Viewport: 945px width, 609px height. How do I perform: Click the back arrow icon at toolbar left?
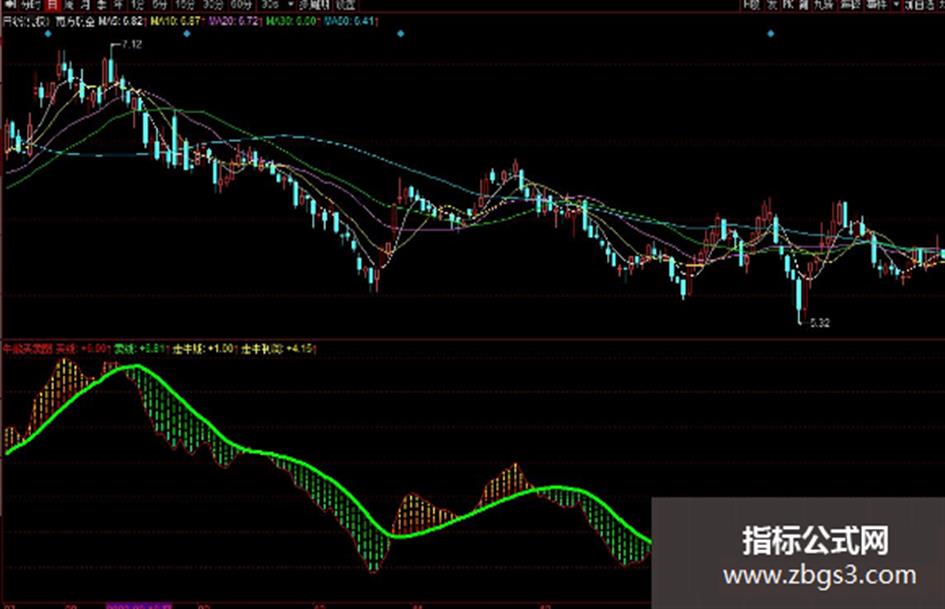point(10,5)
